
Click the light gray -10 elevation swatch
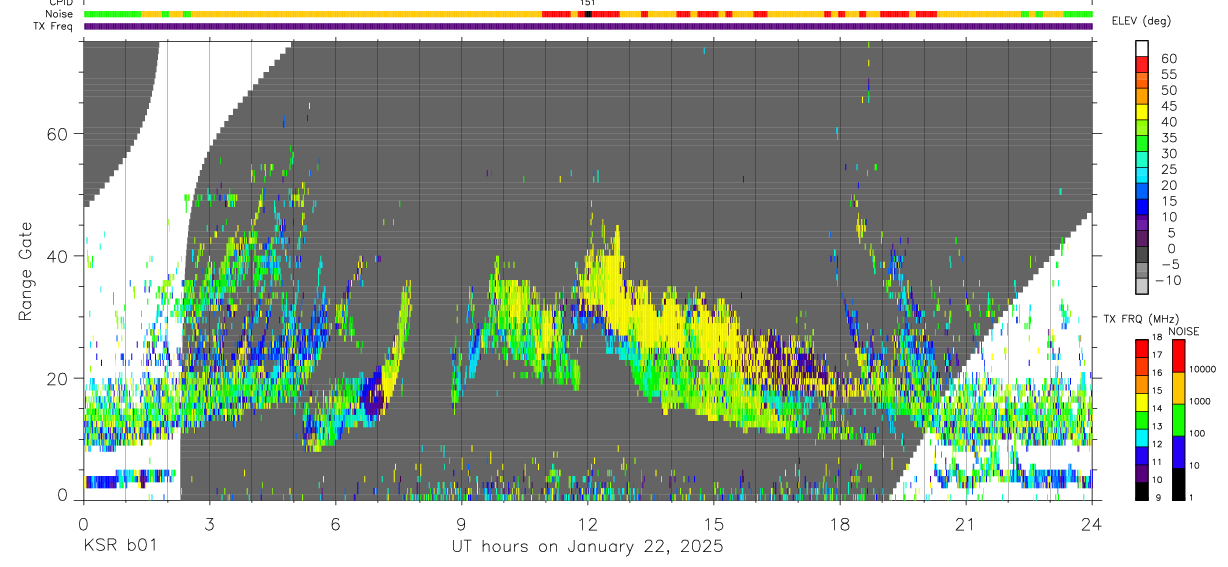[1142, 287]
